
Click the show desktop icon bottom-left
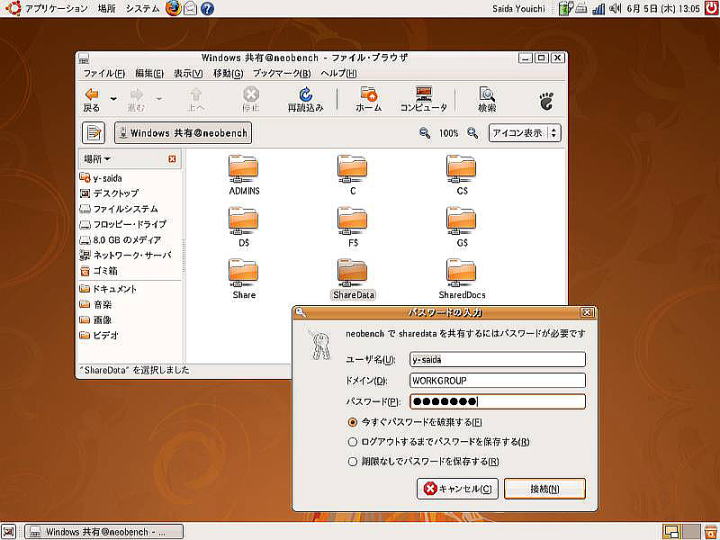(9, 531)
